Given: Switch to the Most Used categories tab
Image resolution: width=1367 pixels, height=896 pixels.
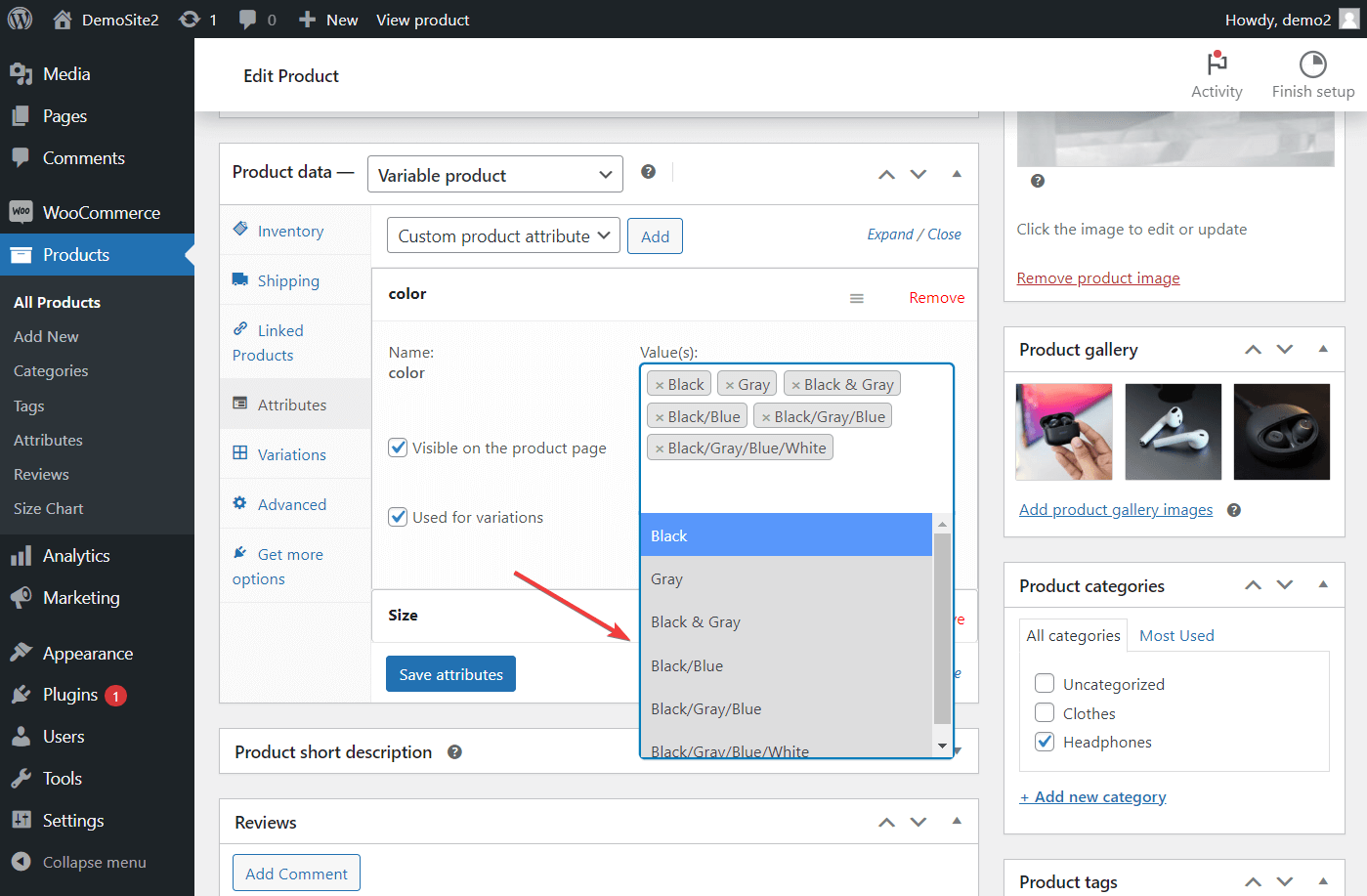Looking at the screenshot, I should 1176,635.
